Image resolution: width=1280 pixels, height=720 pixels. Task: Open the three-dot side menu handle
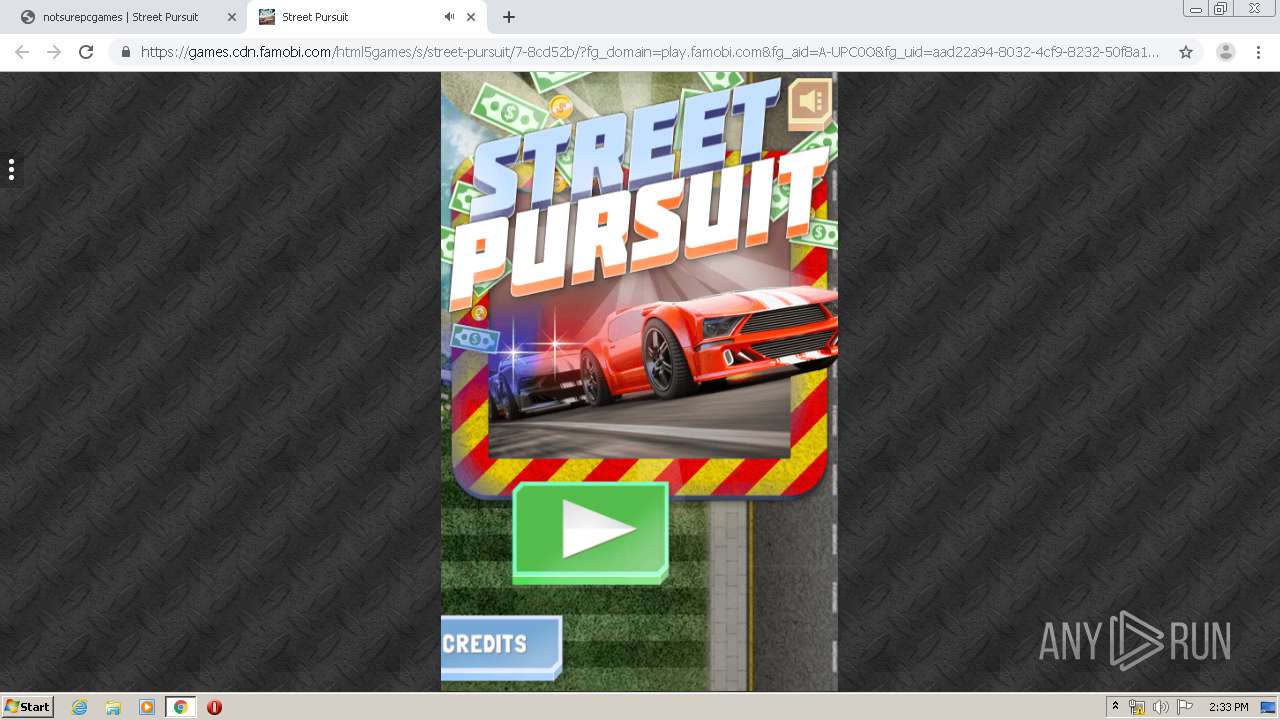point(11,169)
